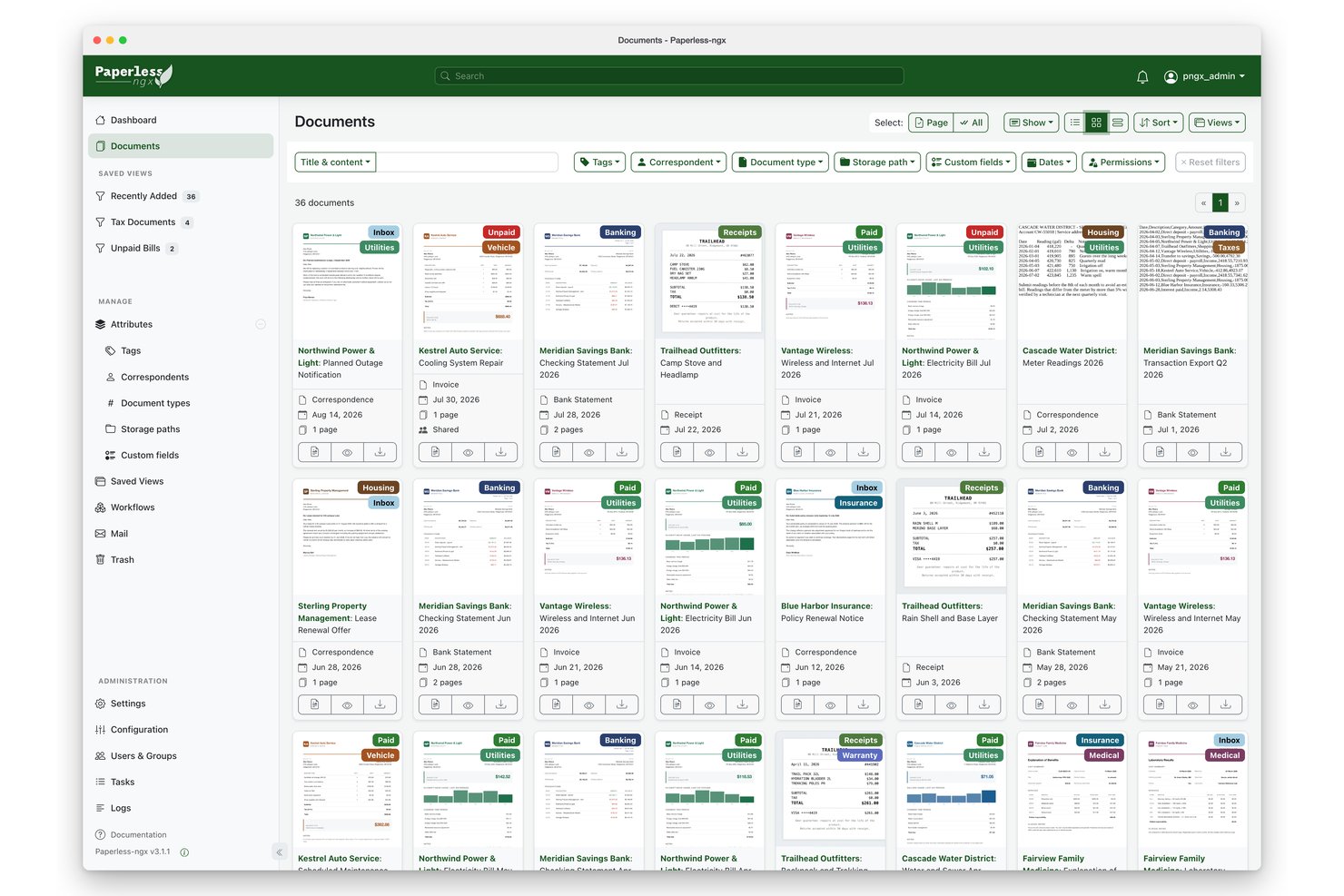1344x896 pixels.
Task: Open the Tax Documents saved view
Action: (181, 222)
